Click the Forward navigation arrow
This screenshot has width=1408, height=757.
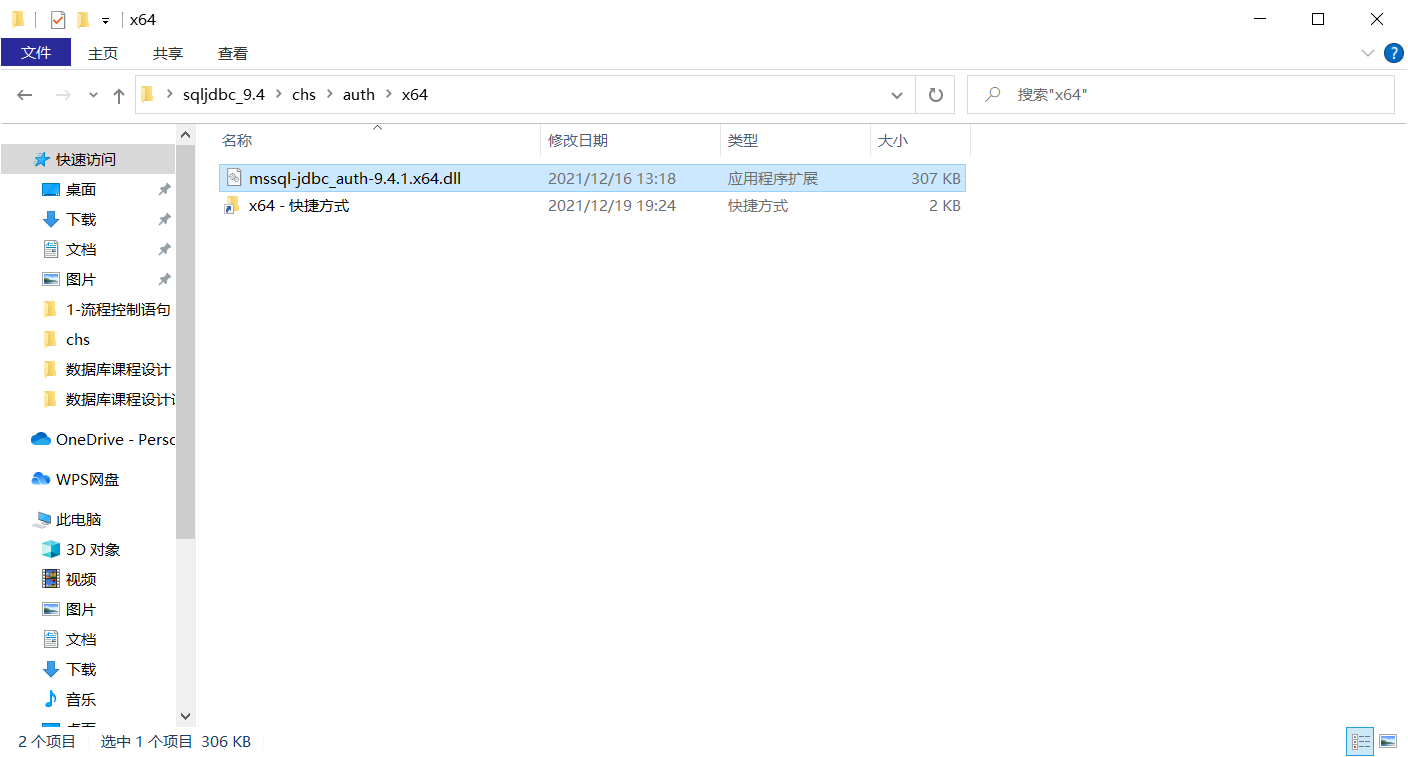(63, 95)
